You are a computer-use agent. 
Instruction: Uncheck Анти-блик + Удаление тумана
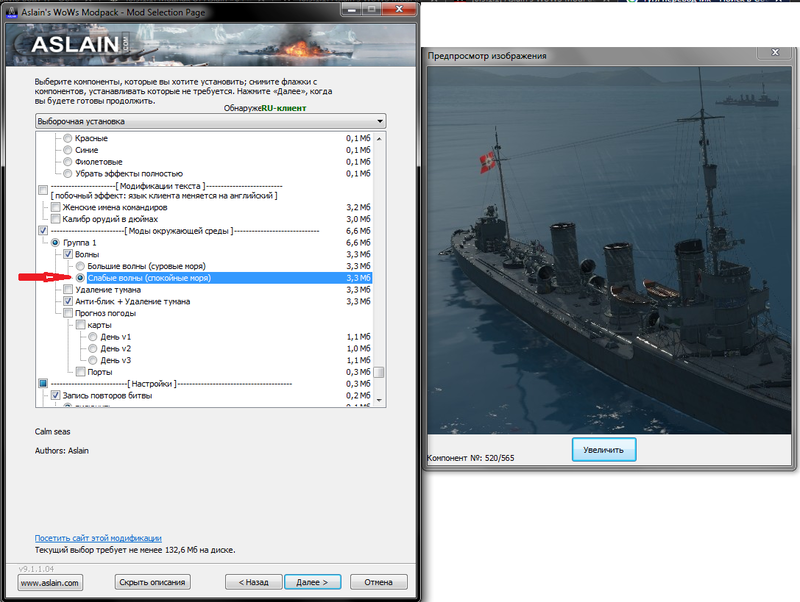coord(68,301)
